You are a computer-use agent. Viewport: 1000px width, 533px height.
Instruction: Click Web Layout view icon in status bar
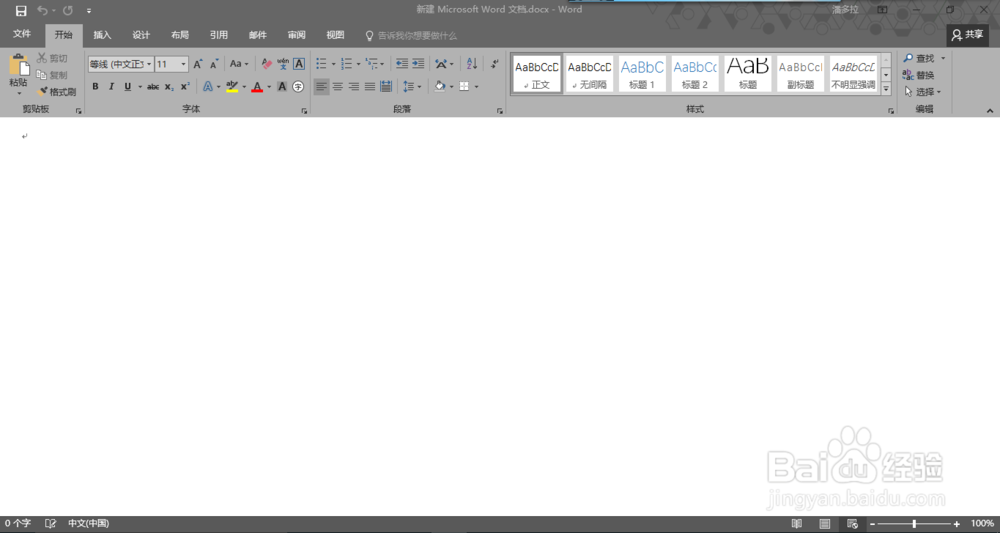(852, 523)
